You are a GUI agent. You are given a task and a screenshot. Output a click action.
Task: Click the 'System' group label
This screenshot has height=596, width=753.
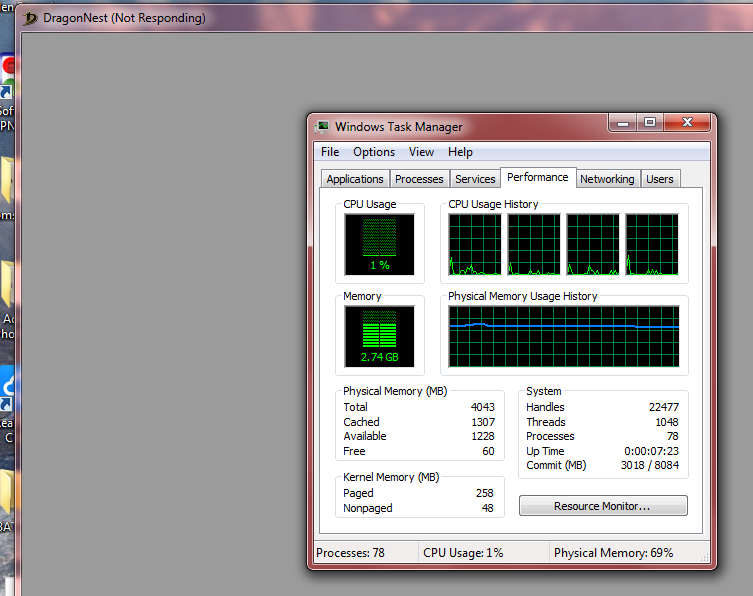click(x=544, y=391)
